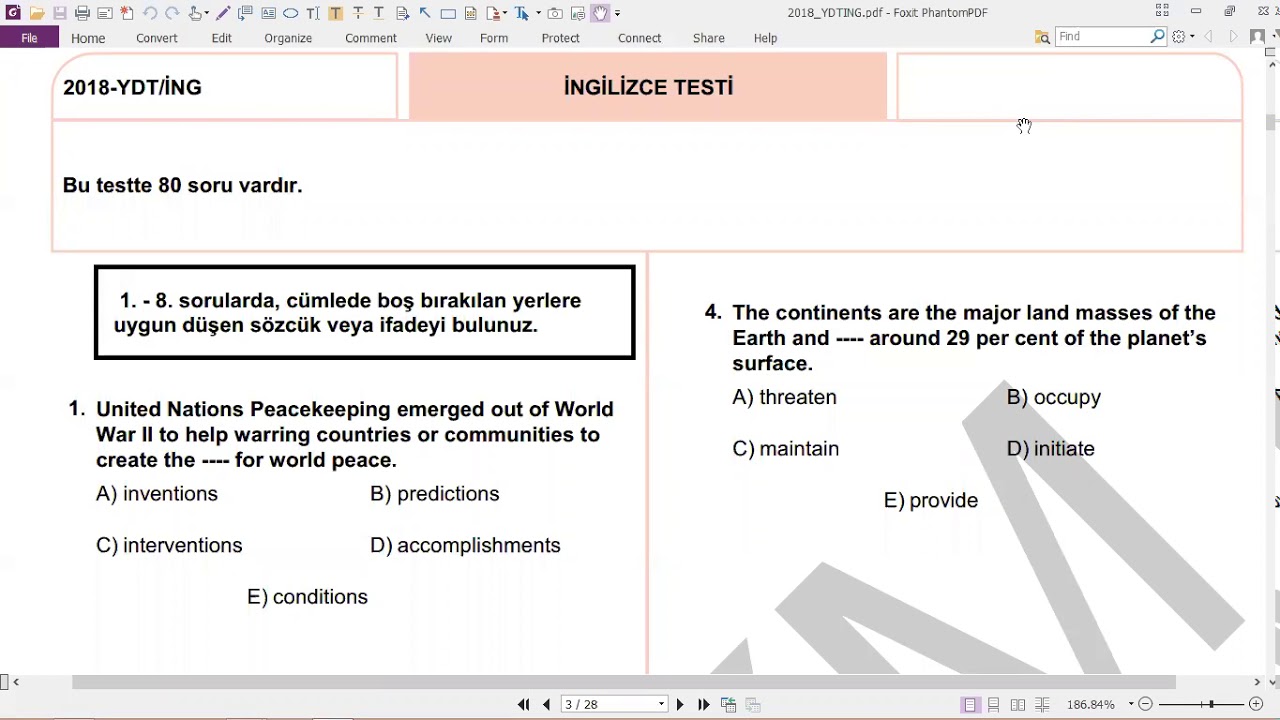Open the user account icon
Viewport: 1280px width, 720px height.
(x=1258, y=37)
